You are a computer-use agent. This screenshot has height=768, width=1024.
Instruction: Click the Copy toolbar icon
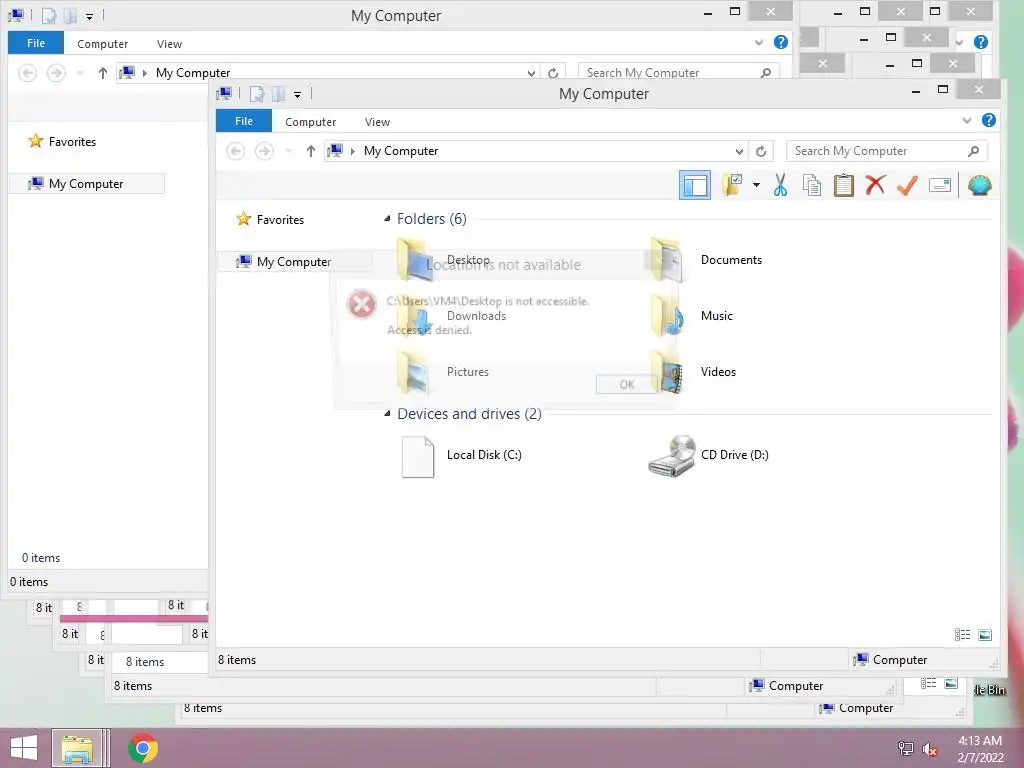pos(812,185)
